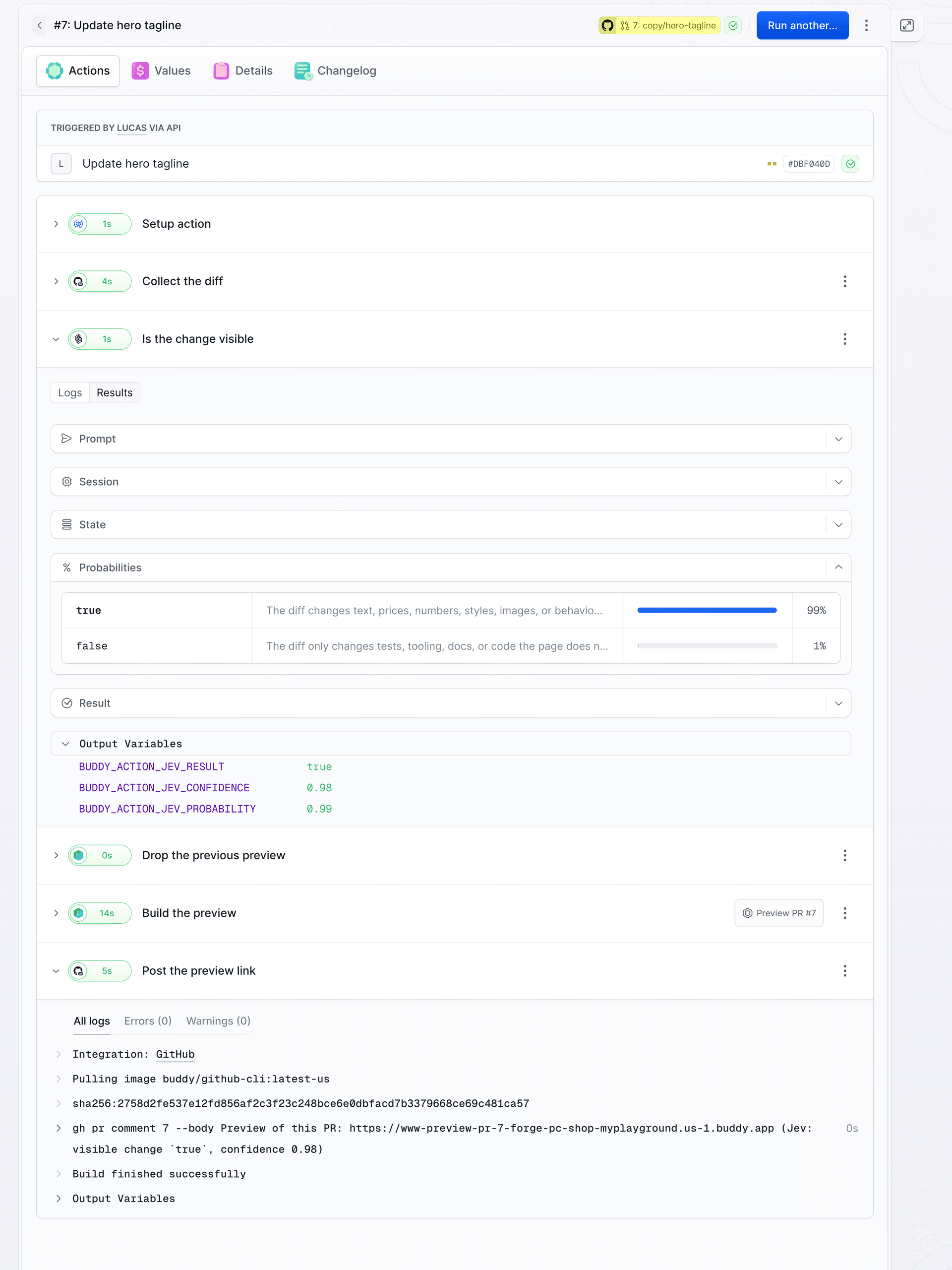Select BUDDY_ACTION_JEV_CONFIDENCE variable

(x=164, y=788)
